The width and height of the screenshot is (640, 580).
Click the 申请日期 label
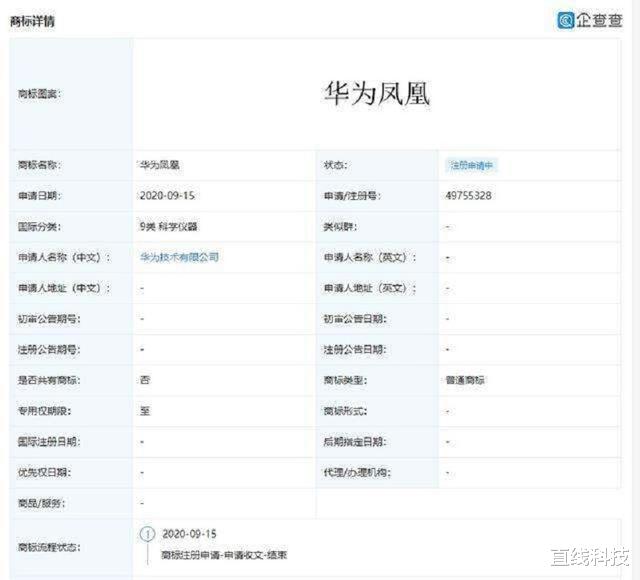point(39,196)
